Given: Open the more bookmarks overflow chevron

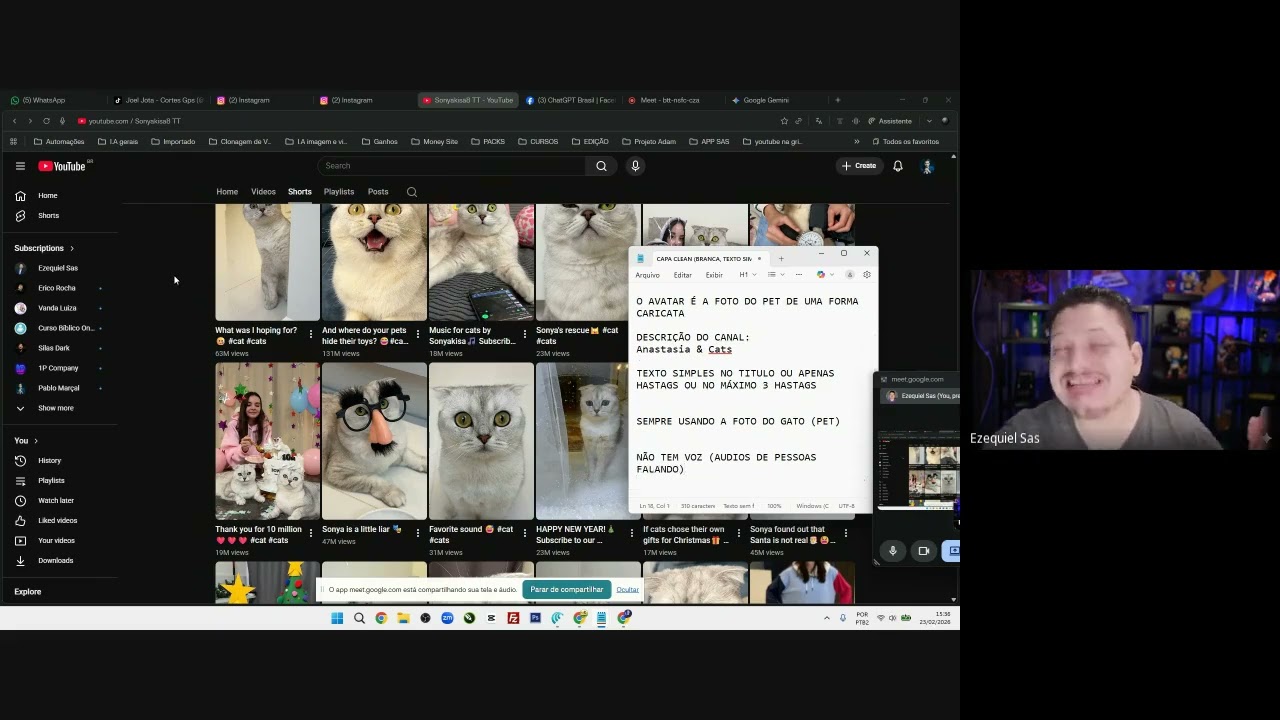Looking at the screenshot, I should [x=856, y=142].
